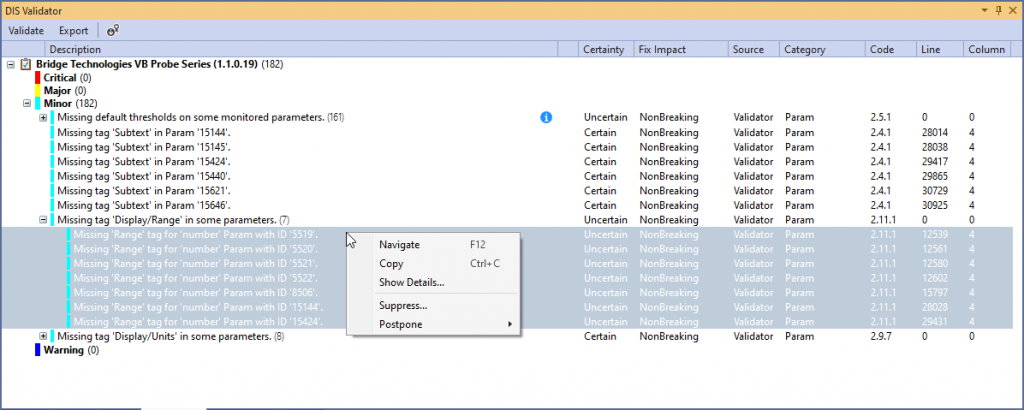Select Missing tag 'Subtext' in Param '15144' row
The width and height of the screenshot is (1024, 410).
[507, 133]
